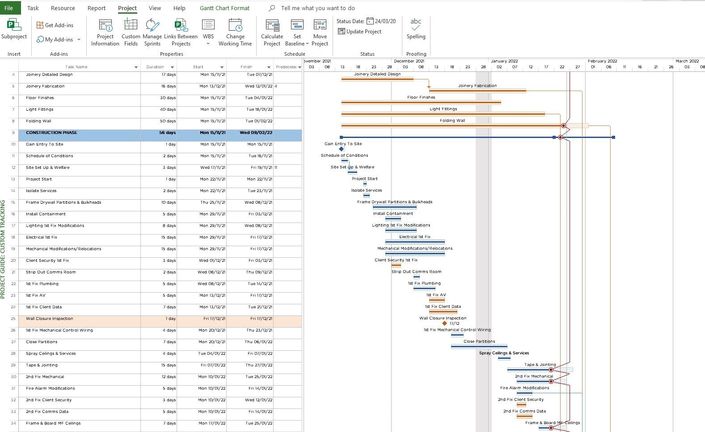Select the Strip Out Comms Room task
Image resolution: width=705 pixels, height=432 pixels.
tap(50, 272)
